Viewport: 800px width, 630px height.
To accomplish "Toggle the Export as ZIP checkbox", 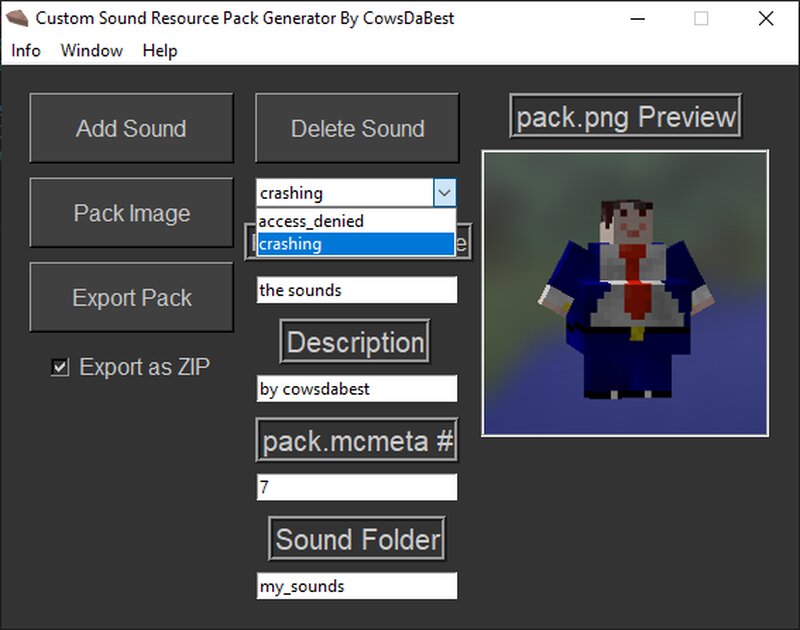I will [60, 367].
